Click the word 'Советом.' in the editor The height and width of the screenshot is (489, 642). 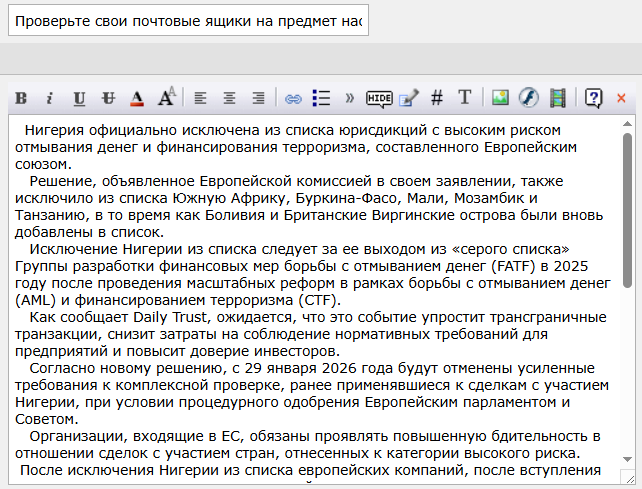tap(46, 419)
